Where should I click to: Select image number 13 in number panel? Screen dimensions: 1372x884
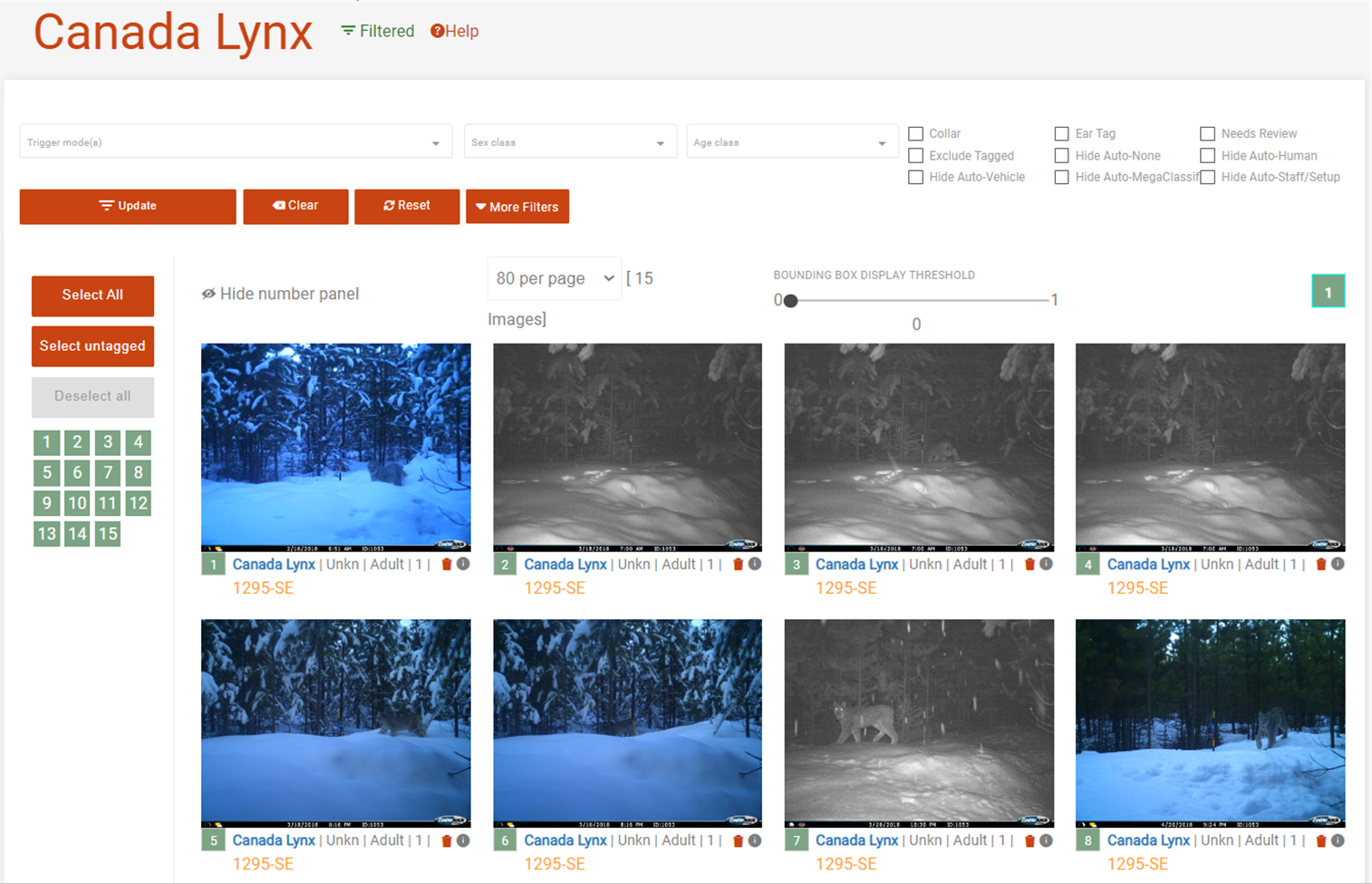(47, 534)
